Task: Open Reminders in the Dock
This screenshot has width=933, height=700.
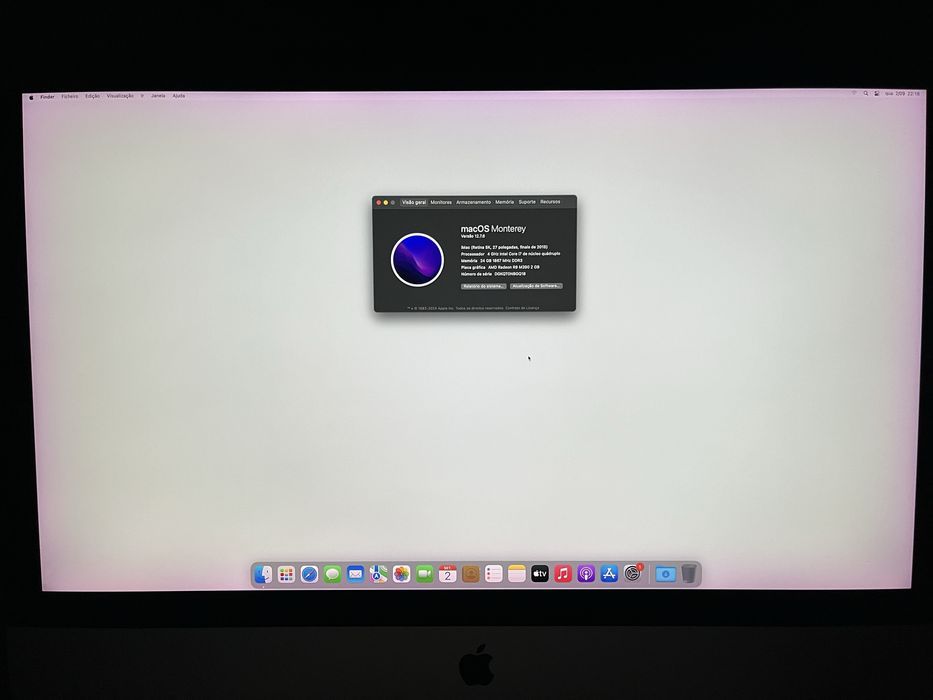Action: tap(493, 574)
